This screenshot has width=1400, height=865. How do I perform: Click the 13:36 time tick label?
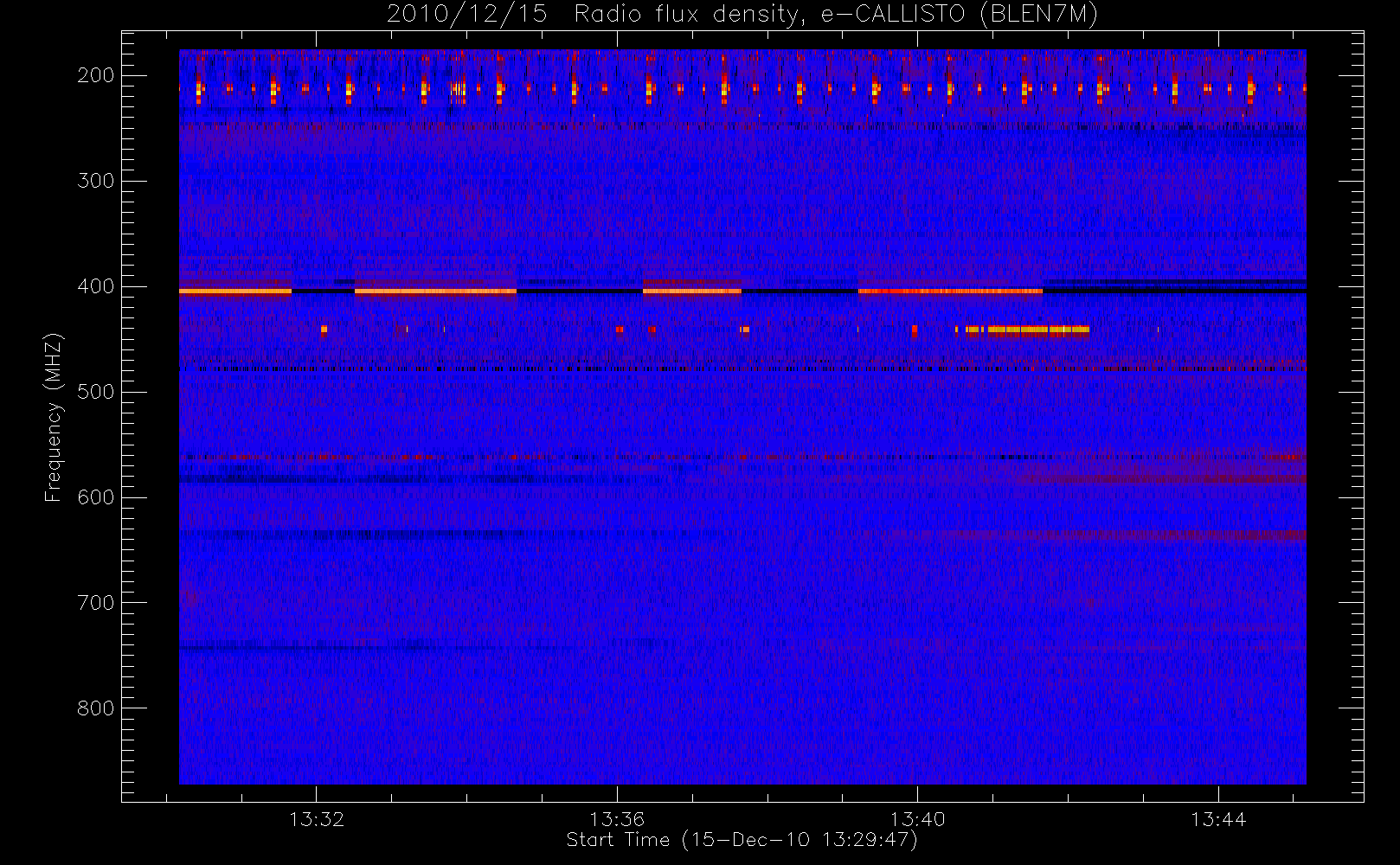tap(617, 818)
